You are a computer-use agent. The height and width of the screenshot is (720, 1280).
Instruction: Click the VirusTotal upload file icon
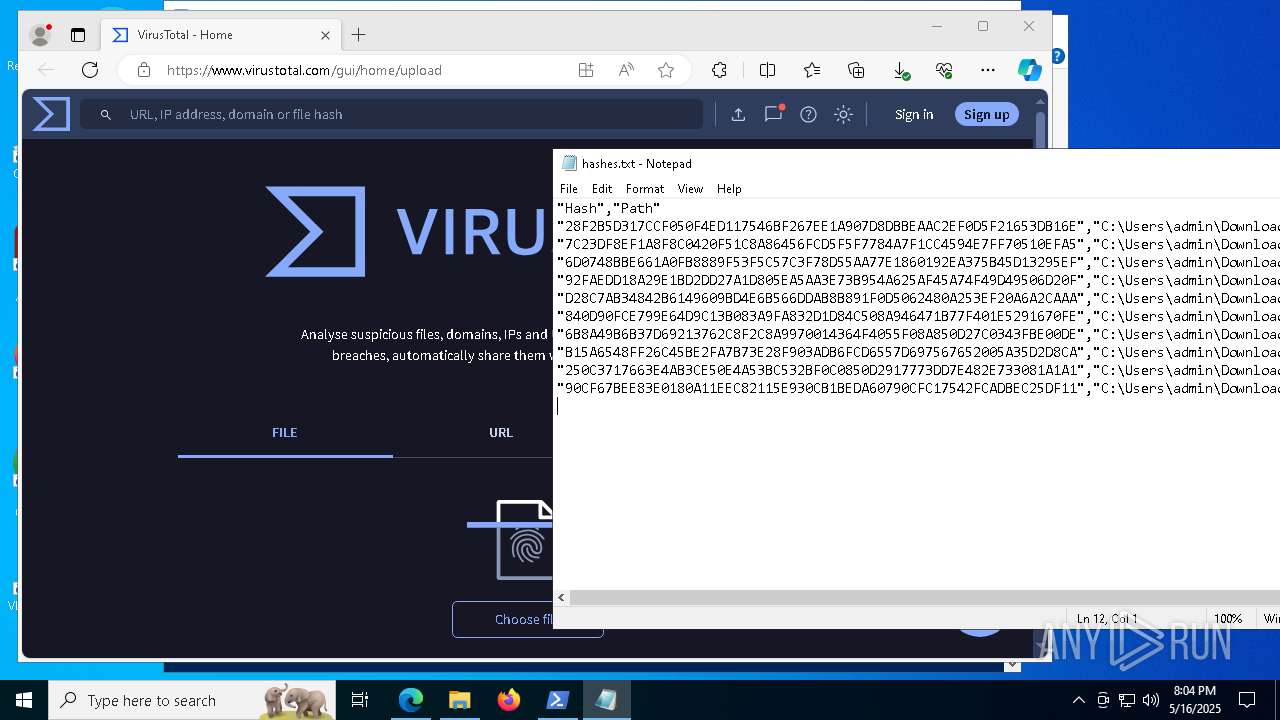point(738,114)
